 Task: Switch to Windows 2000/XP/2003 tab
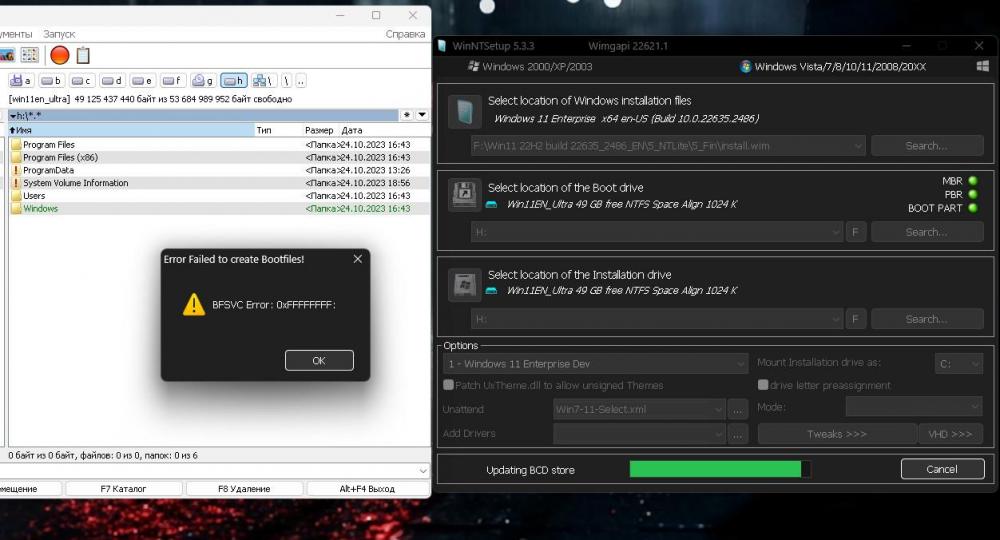[530, 67]
